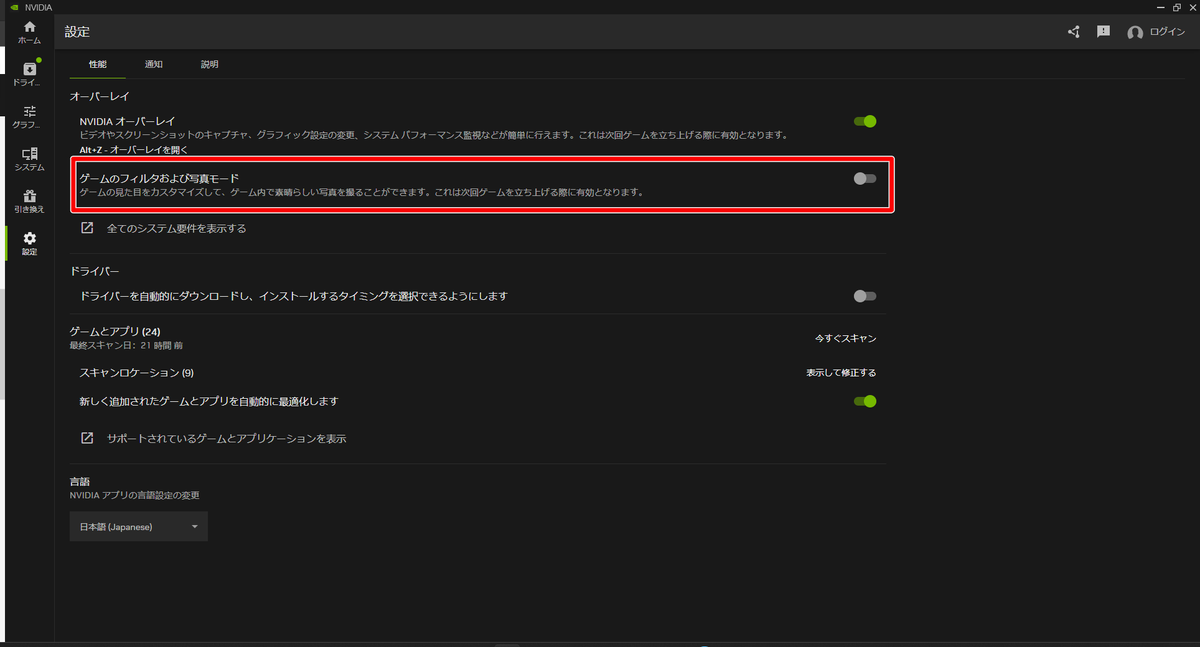Toggle the NVIDIA オーバーレイ switch

click(865, 121)
